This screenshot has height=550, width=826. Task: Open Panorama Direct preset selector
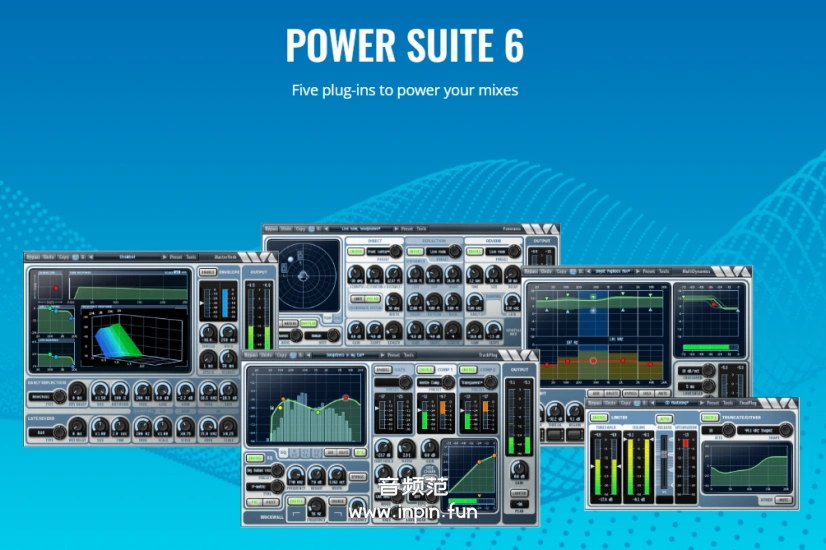coord(384,252)
